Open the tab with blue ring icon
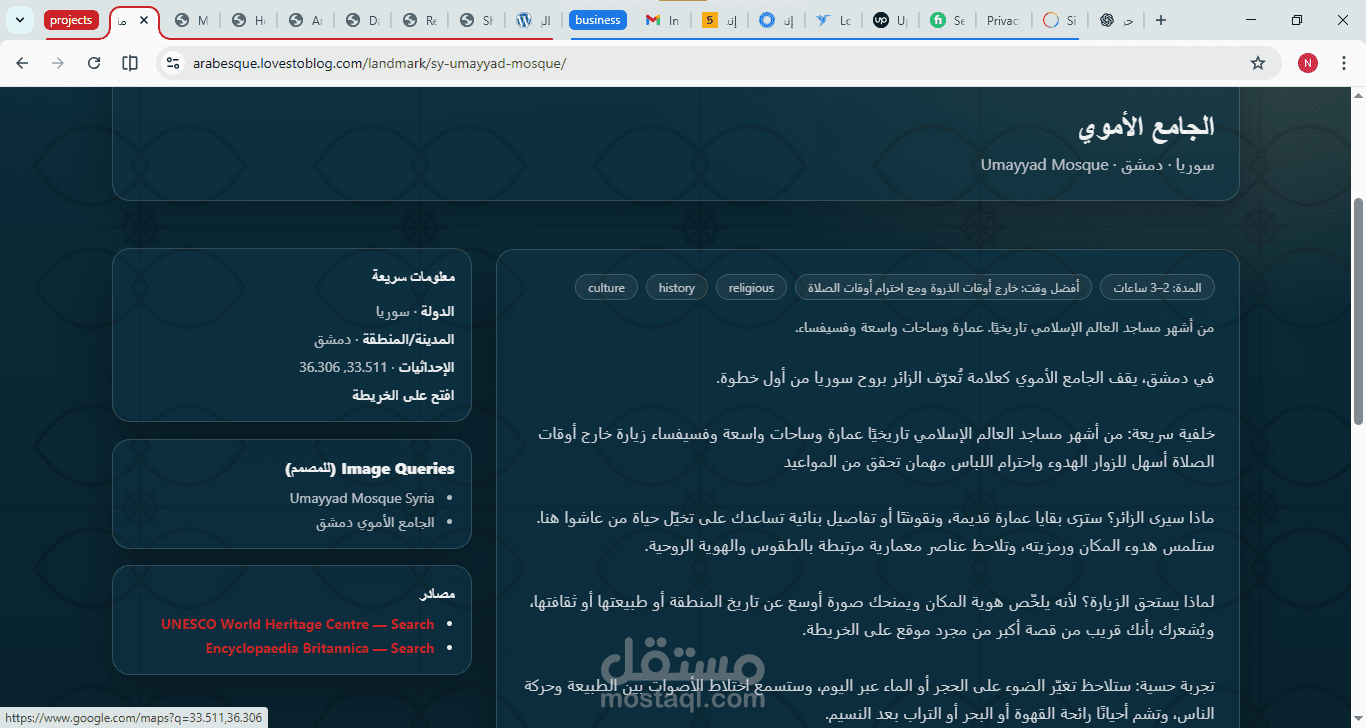Screen dimensions: 1366x728 click(x=776, y=20)
